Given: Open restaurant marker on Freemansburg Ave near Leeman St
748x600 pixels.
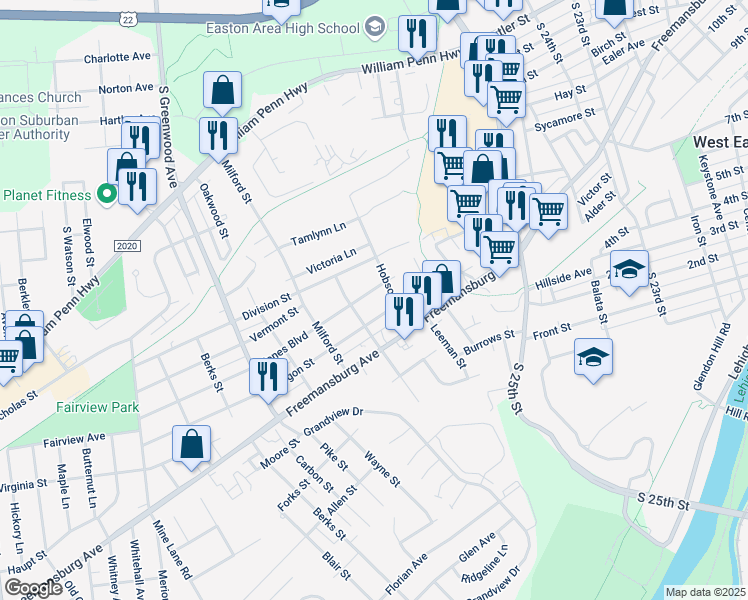Looking at the screenshot, I should (405, 315).
